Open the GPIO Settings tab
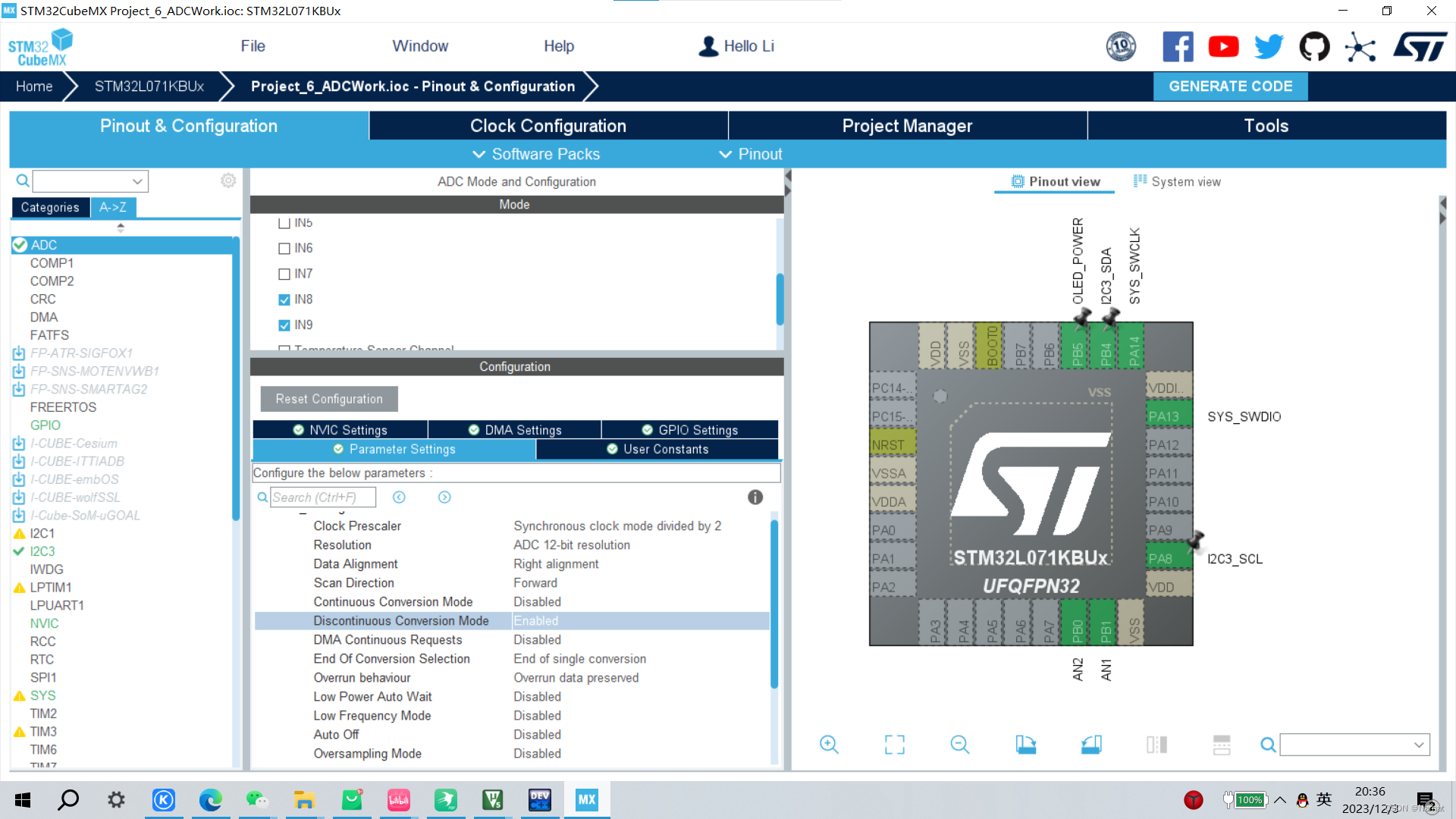The image size is (1456, 819). (x=690, y=430)
